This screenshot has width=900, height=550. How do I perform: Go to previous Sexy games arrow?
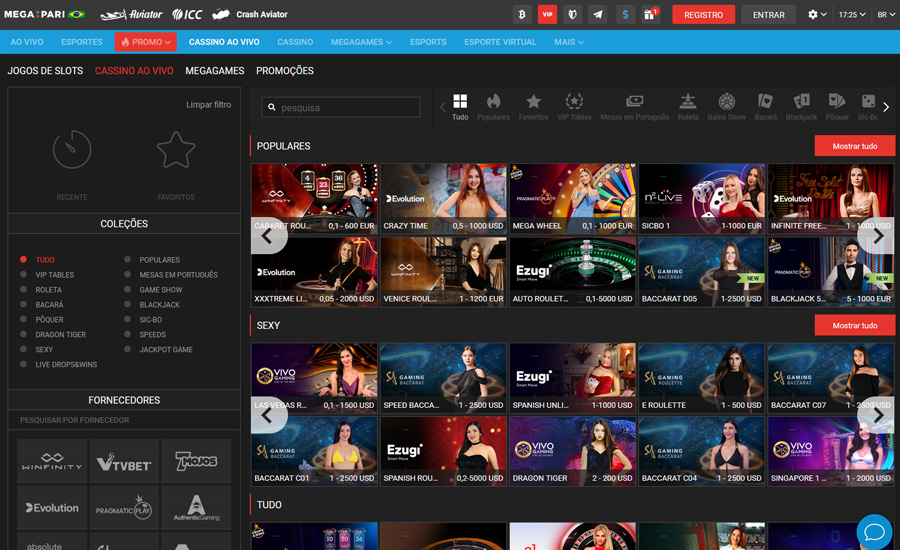pyautogui.click(x=269, y=415)
